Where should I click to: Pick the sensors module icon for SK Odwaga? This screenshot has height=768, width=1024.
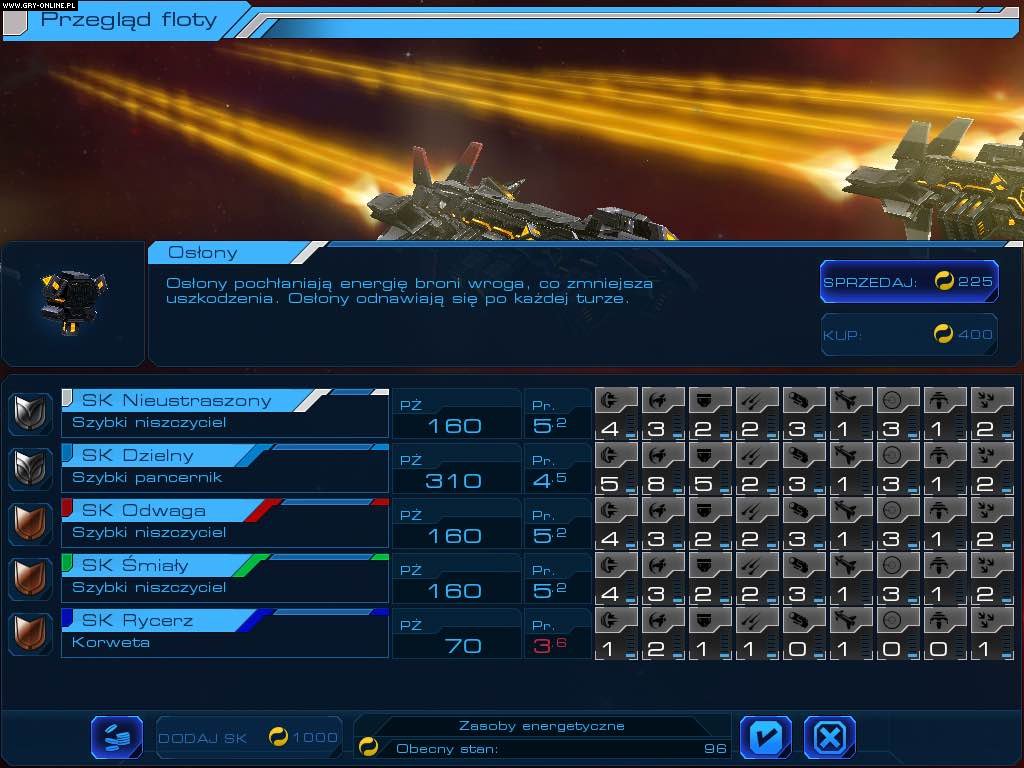click(898, 510)
